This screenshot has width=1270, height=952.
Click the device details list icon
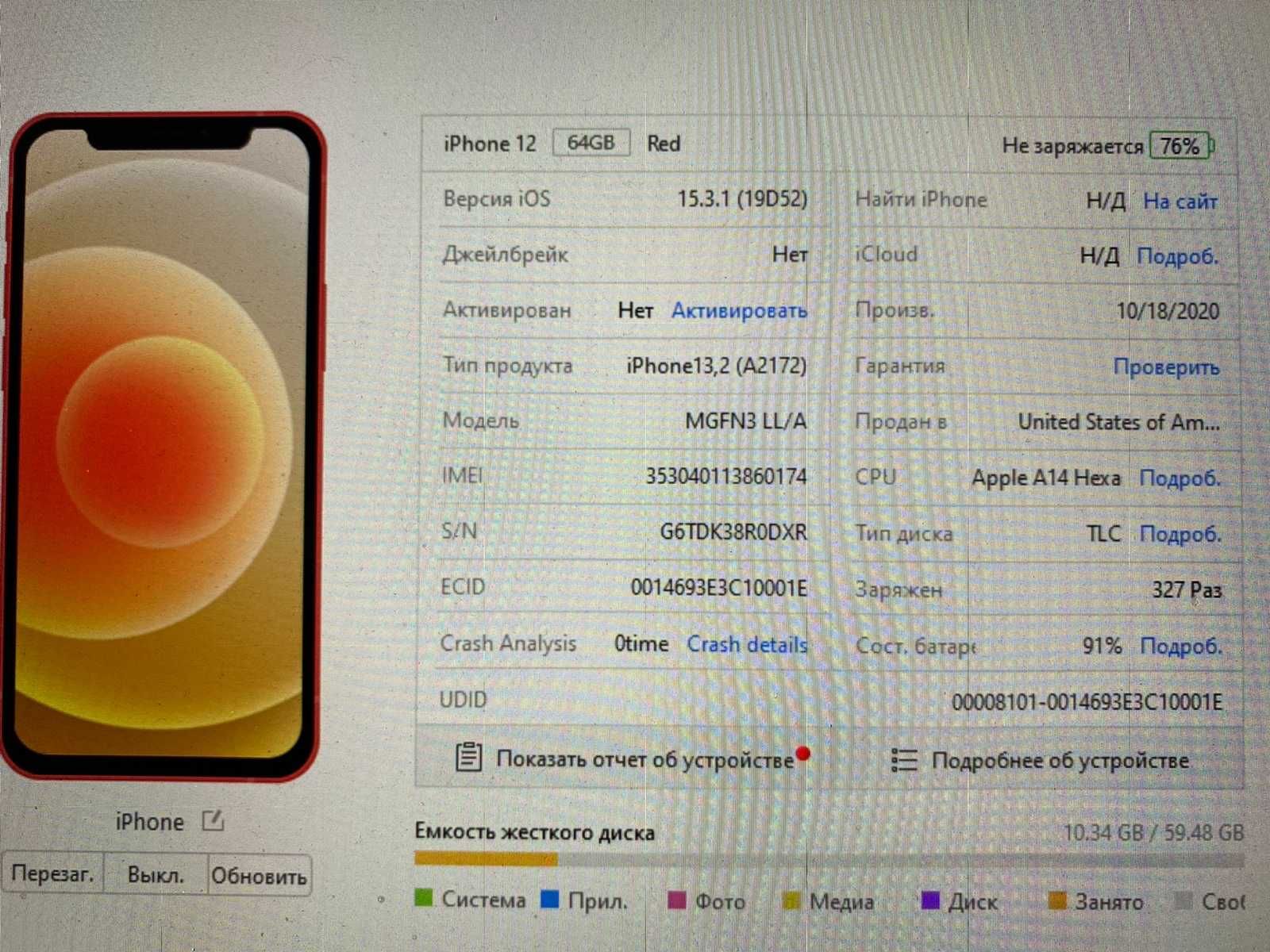click(x=904, y=760)
